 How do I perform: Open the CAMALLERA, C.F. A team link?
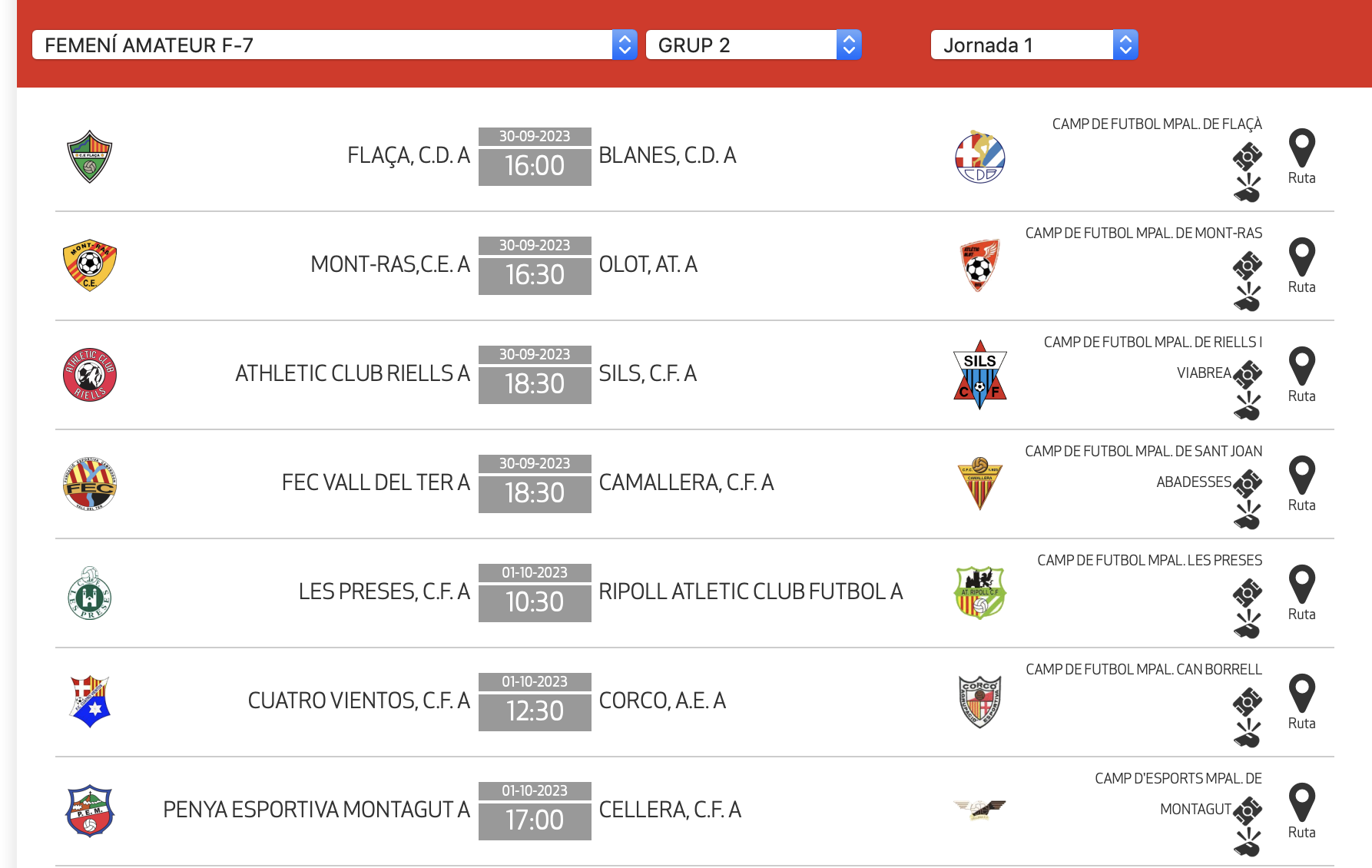685,483
